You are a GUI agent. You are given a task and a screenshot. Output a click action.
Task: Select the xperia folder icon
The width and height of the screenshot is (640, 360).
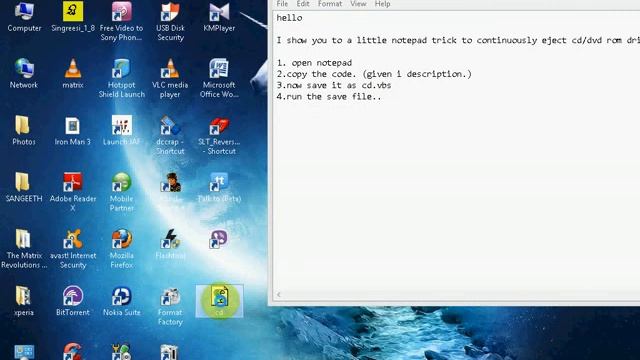click(x=23, y=301)
